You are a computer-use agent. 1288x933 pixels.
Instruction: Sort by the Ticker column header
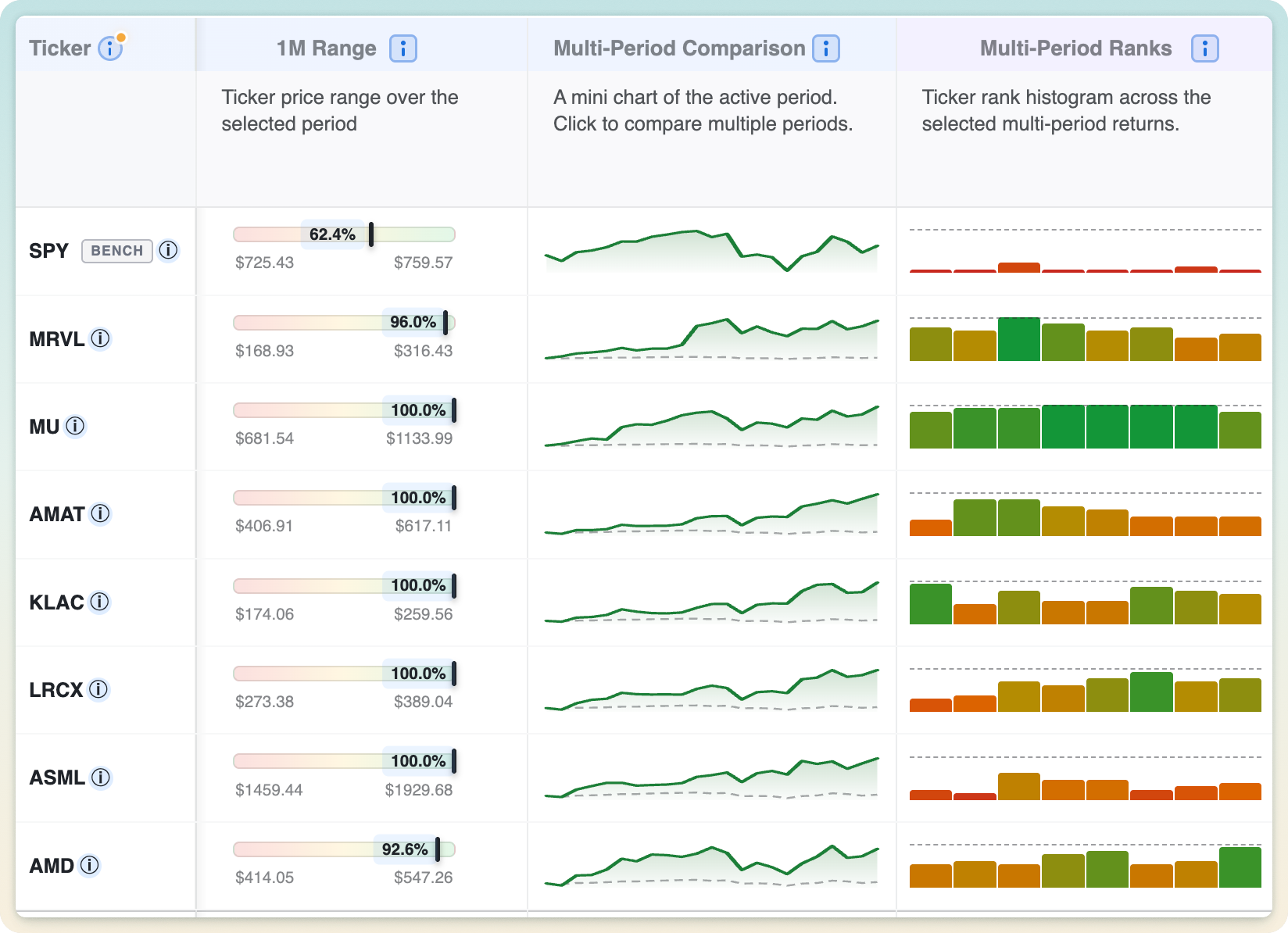[x=60, y=48]
